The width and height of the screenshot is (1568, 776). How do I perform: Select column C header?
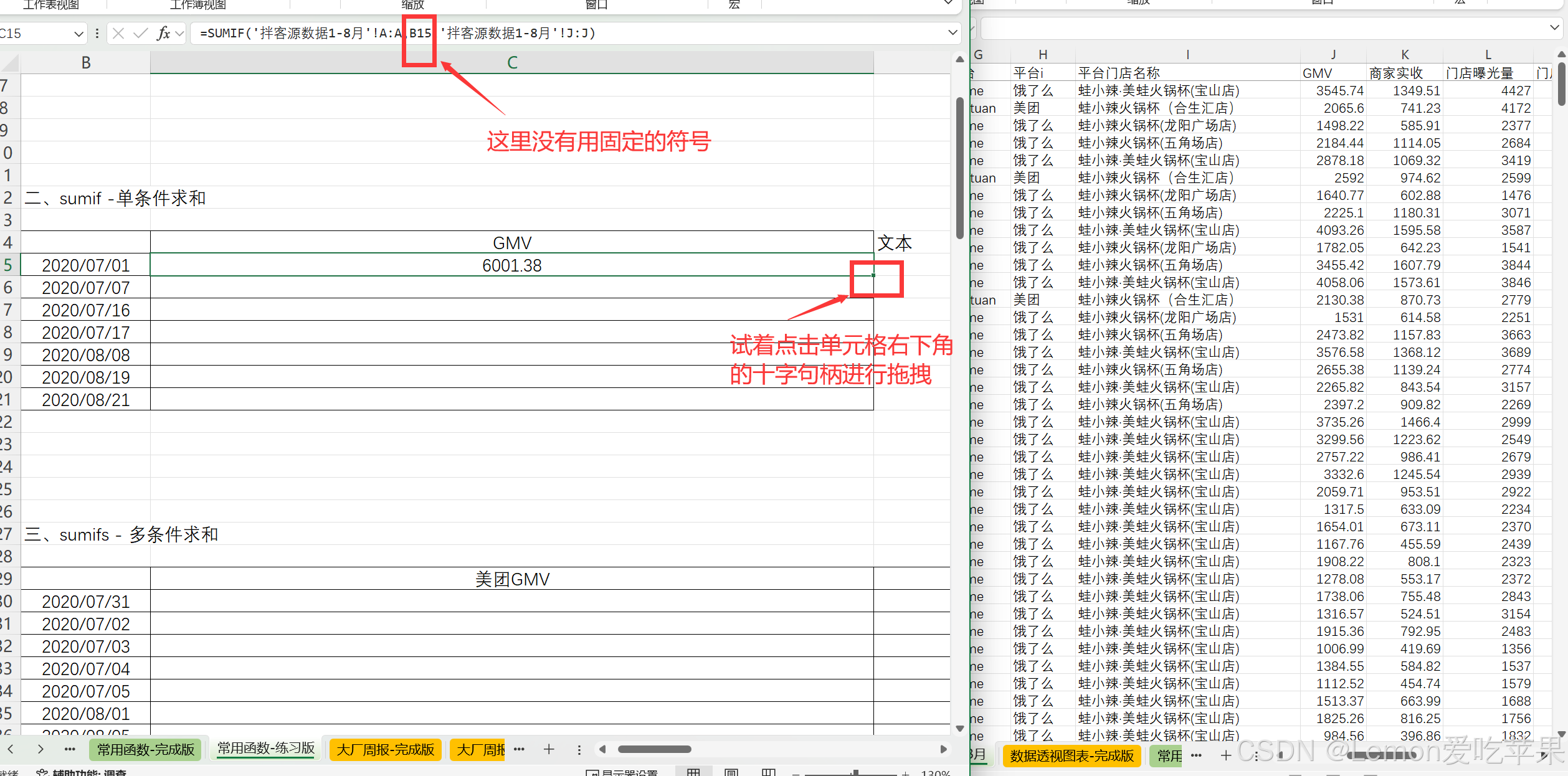click(x=512, y=63)
